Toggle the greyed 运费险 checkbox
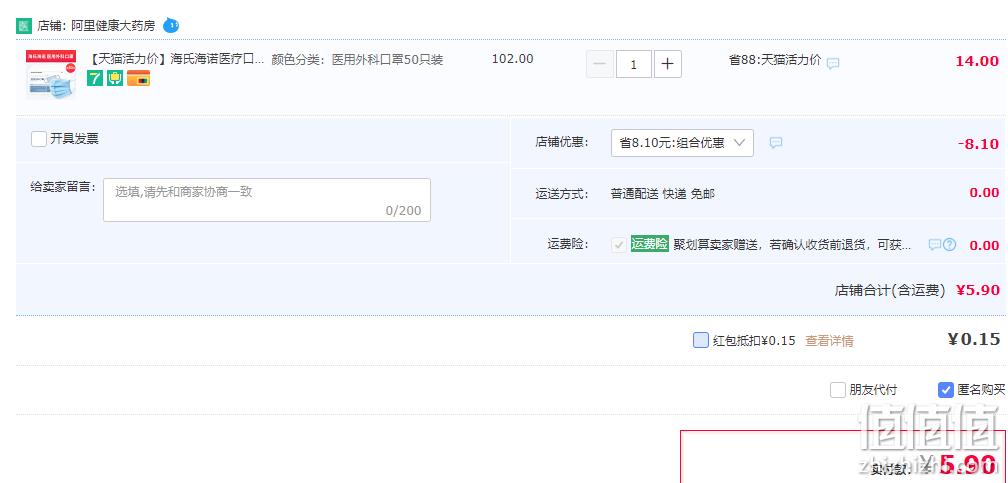The height and width of the screenshot is (483, 1008). (x=618, y=245)
